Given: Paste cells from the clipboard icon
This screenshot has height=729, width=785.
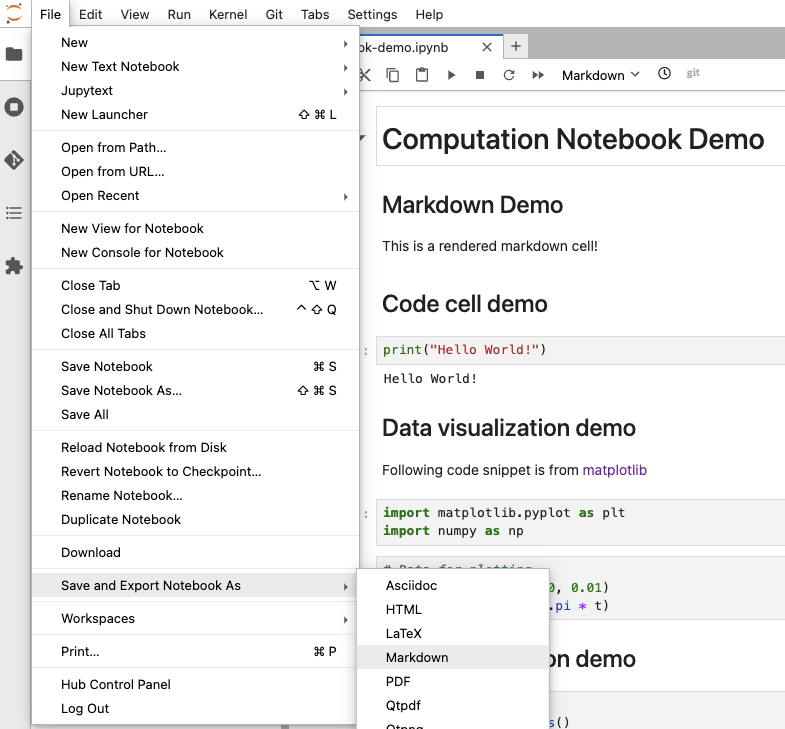Looking at the screenshot, I should 422,75.
